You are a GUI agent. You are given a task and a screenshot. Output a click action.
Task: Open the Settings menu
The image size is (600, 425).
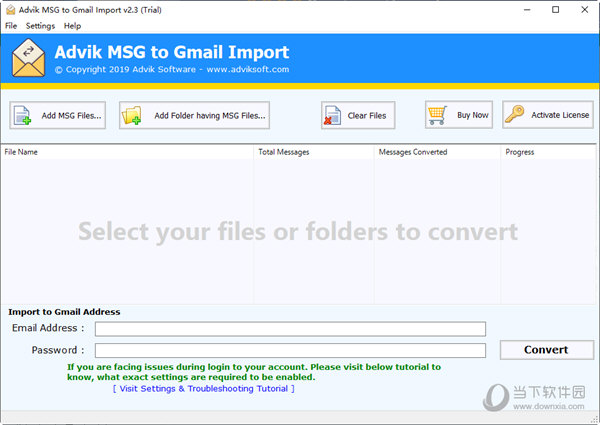[40, 26]
